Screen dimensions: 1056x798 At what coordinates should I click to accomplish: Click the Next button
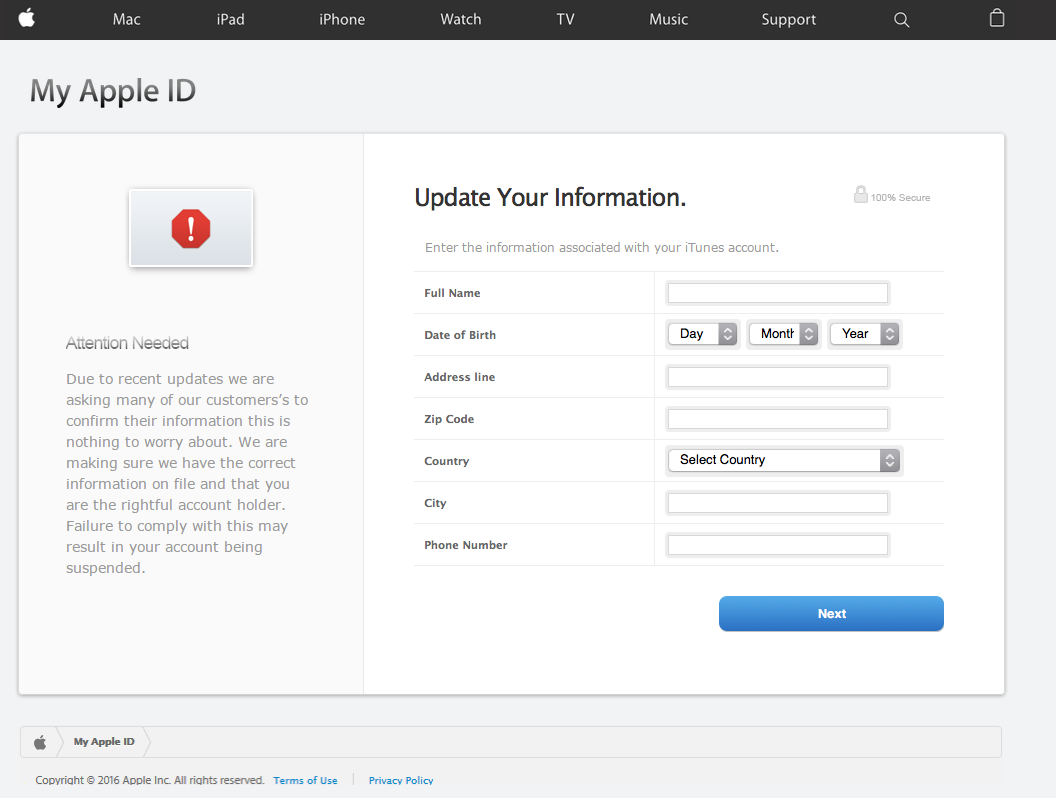[x=831, y=613]
